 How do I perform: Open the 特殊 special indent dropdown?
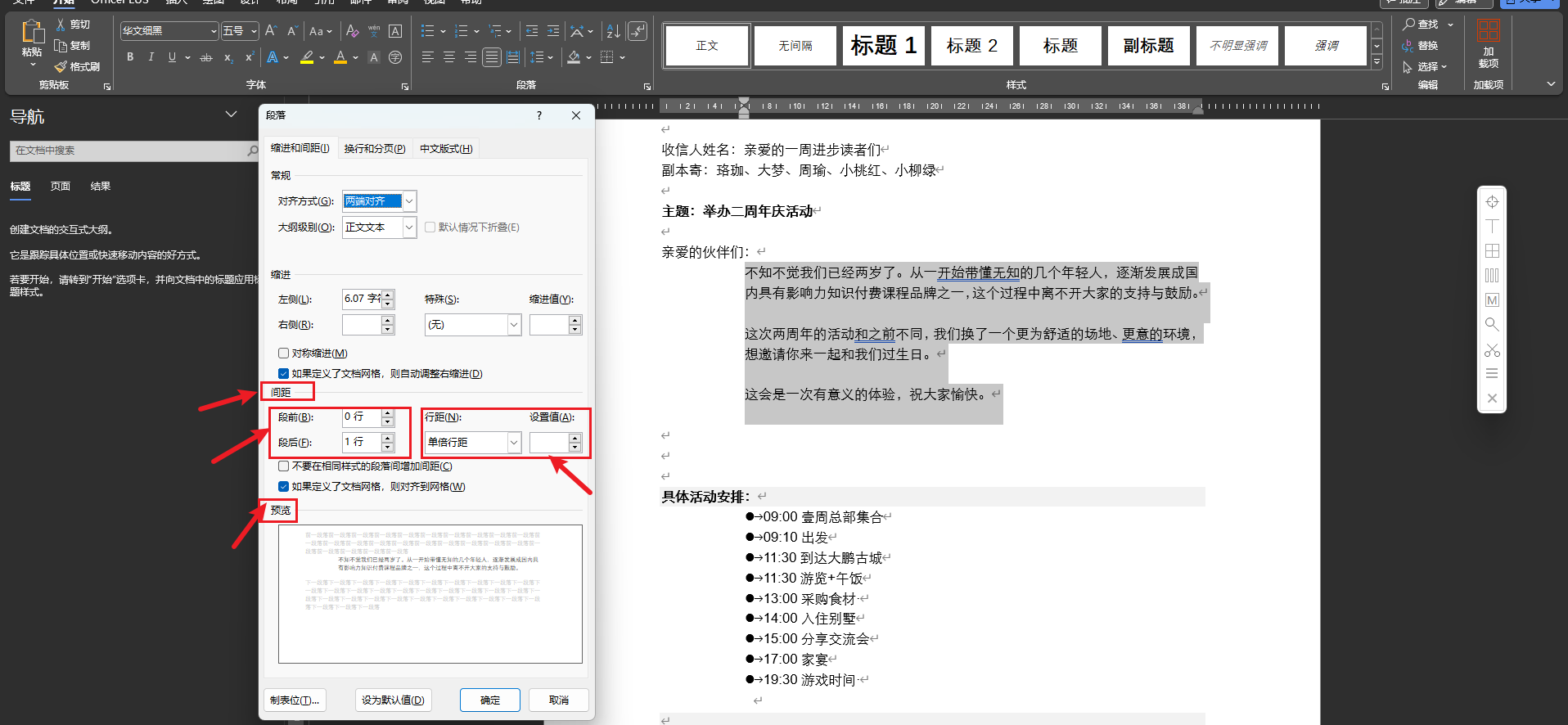pyautogui.click(x=514, y=325)
